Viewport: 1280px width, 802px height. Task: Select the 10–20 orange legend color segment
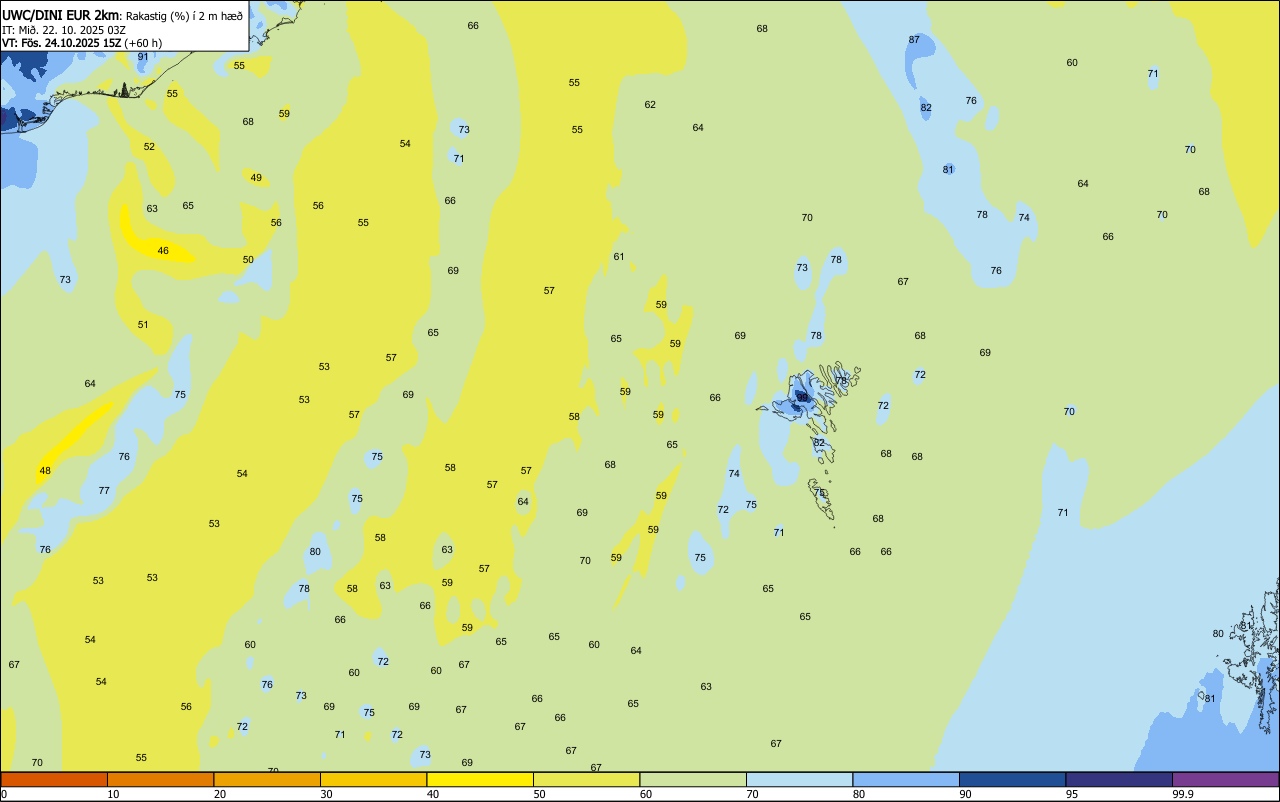click(x=160, y=779)
